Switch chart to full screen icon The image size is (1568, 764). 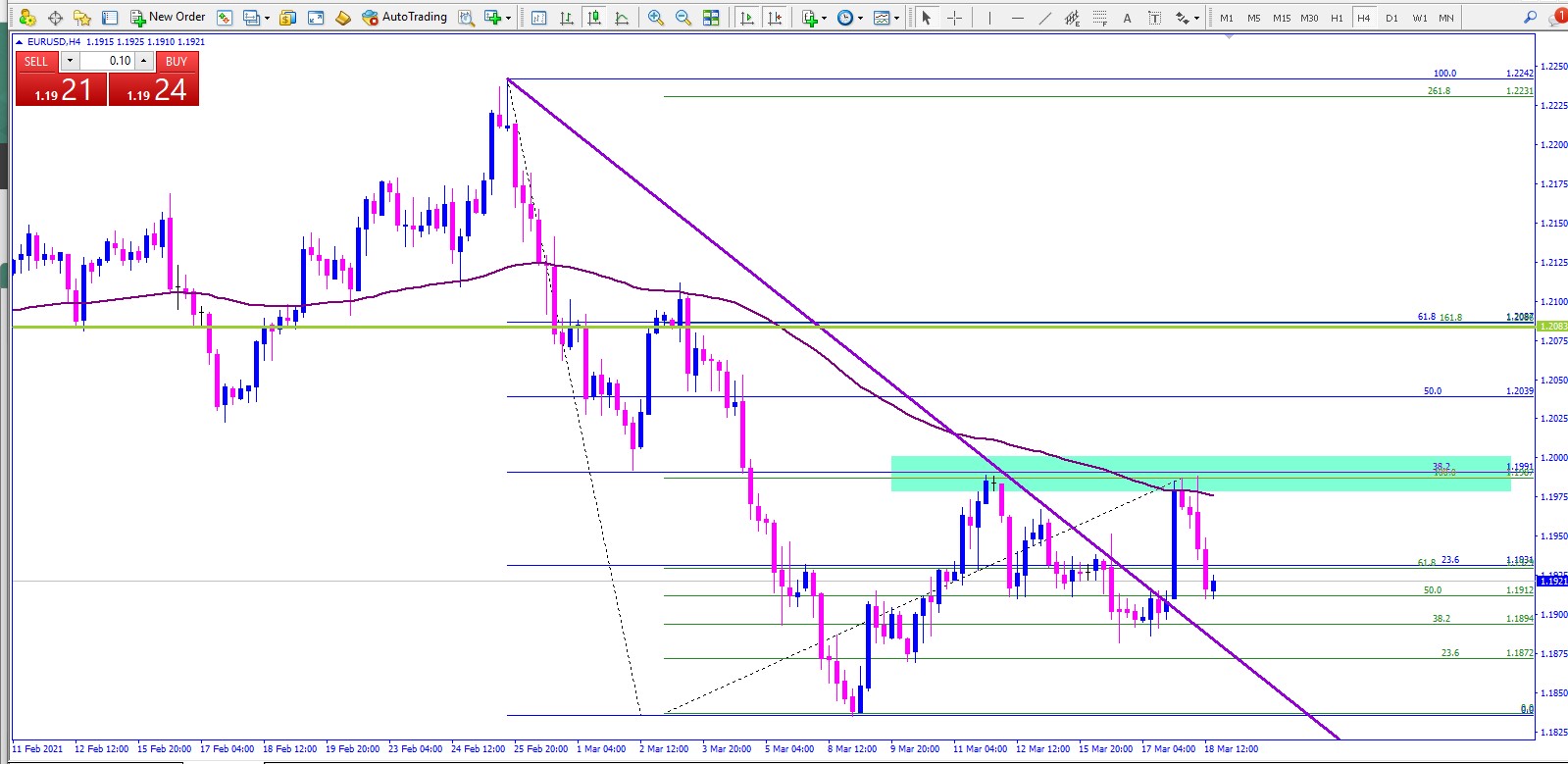[x=316, y=17]
